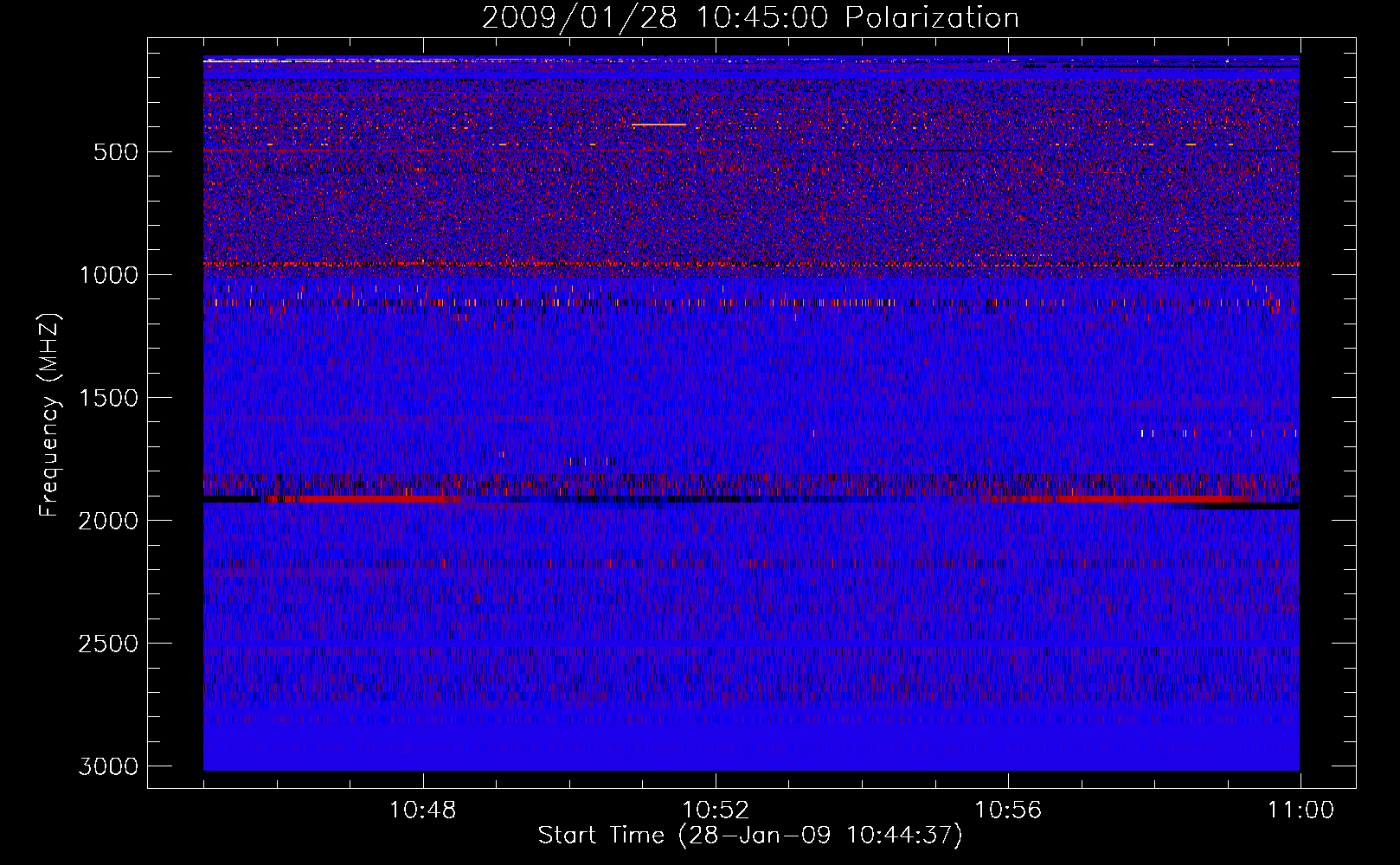Image resolution: width=1400 pixels, height=865 pixels.
Task: Click the 500 frequency tick label
Action: pyautogui.click(x=116, y=152)
